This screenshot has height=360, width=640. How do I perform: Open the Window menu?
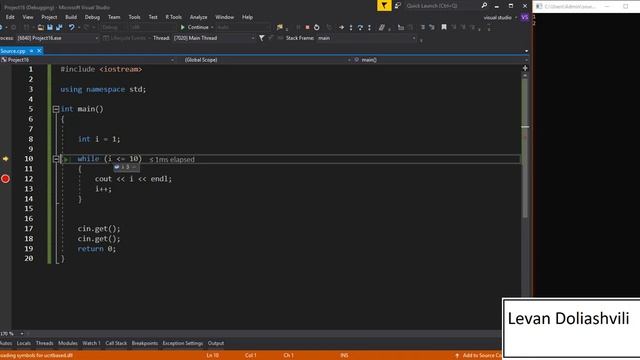point(224,17)
